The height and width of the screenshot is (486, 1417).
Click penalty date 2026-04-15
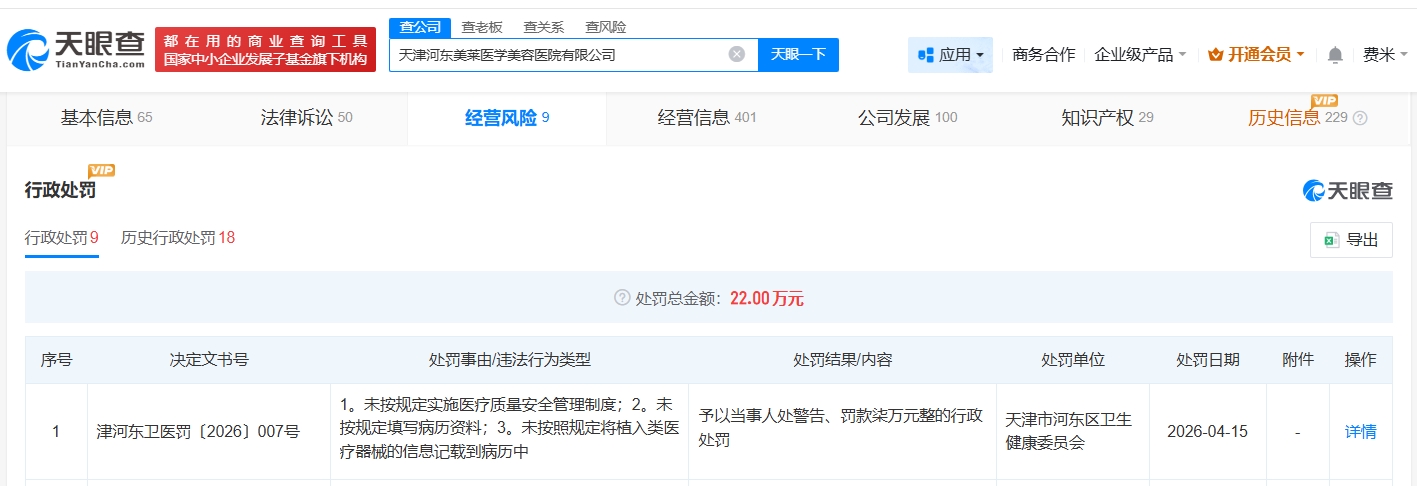(x=1208, y=432)
